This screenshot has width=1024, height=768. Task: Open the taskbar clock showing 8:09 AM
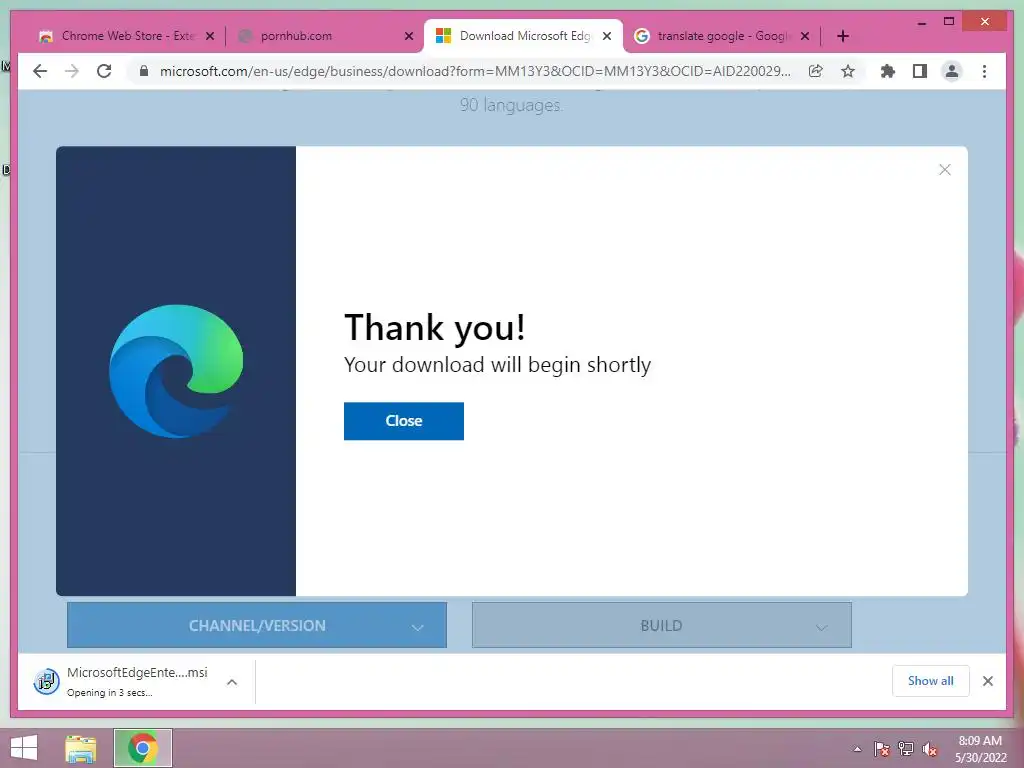980,749
